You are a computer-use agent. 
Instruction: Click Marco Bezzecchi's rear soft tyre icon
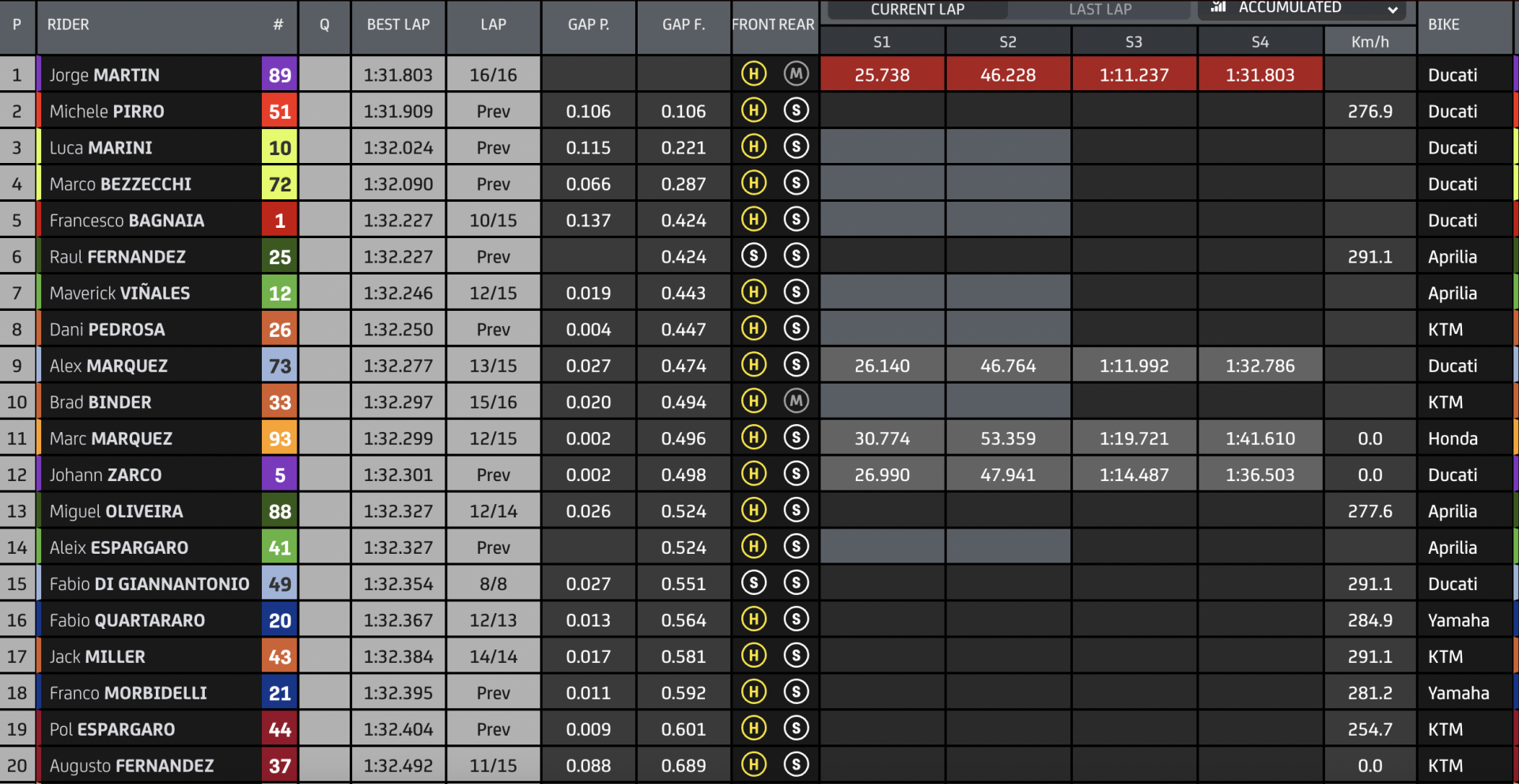[x=796, y=184]
